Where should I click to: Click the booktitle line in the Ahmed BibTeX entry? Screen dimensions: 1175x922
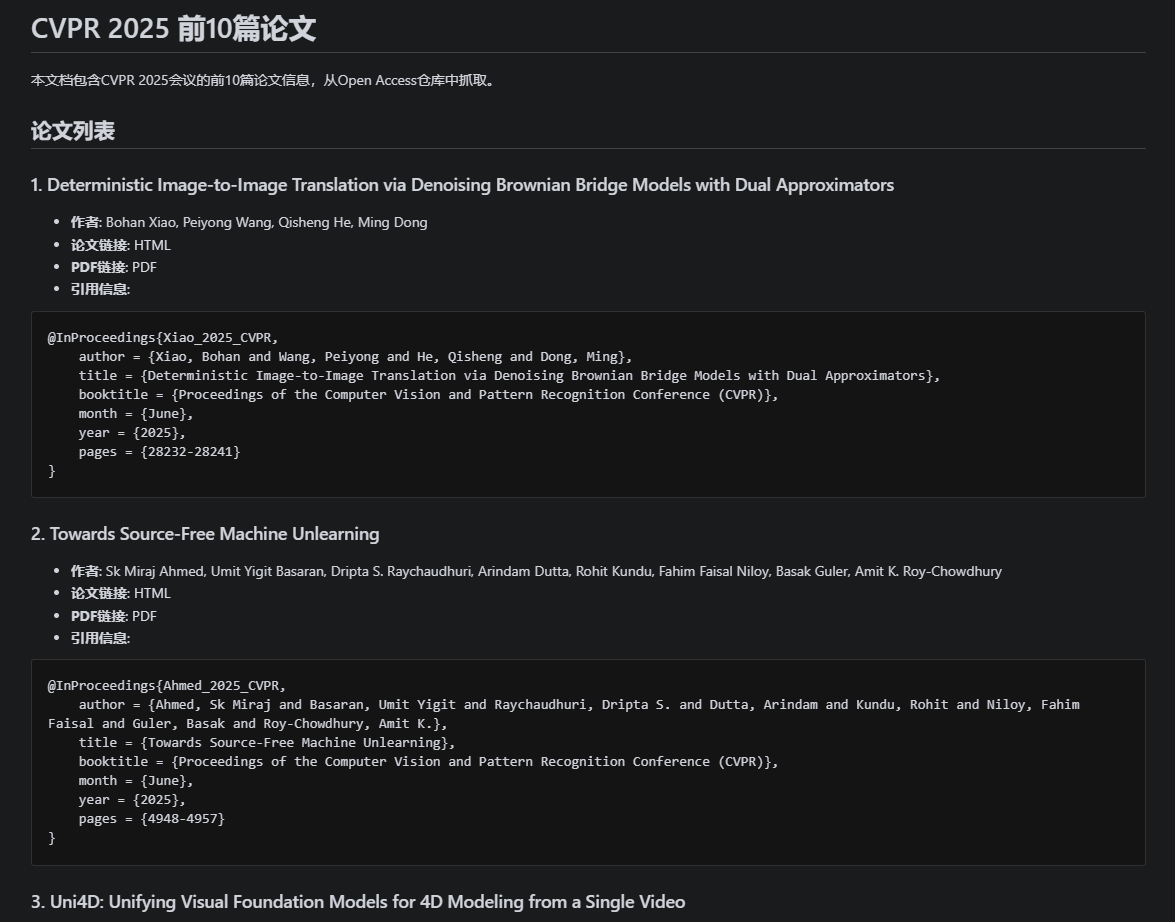[428, 762]
